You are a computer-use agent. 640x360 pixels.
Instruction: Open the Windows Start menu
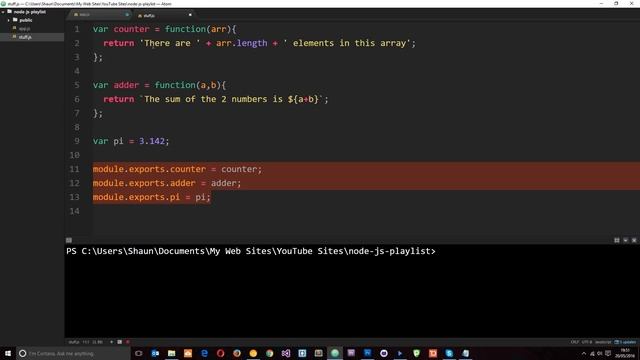point(8,353)
